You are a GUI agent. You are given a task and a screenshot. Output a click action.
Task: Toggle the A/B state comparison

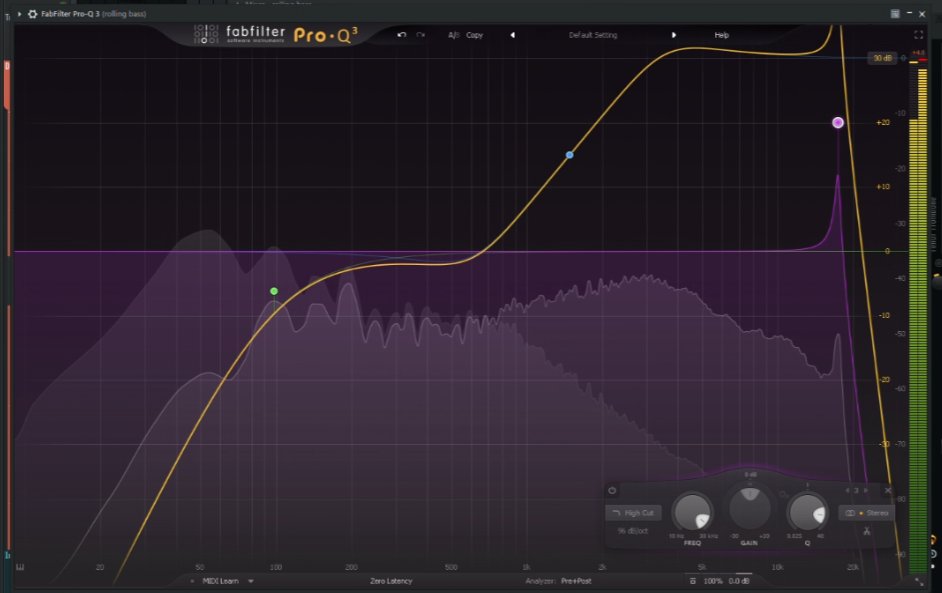pyautogui.click(x=454, y=35)
